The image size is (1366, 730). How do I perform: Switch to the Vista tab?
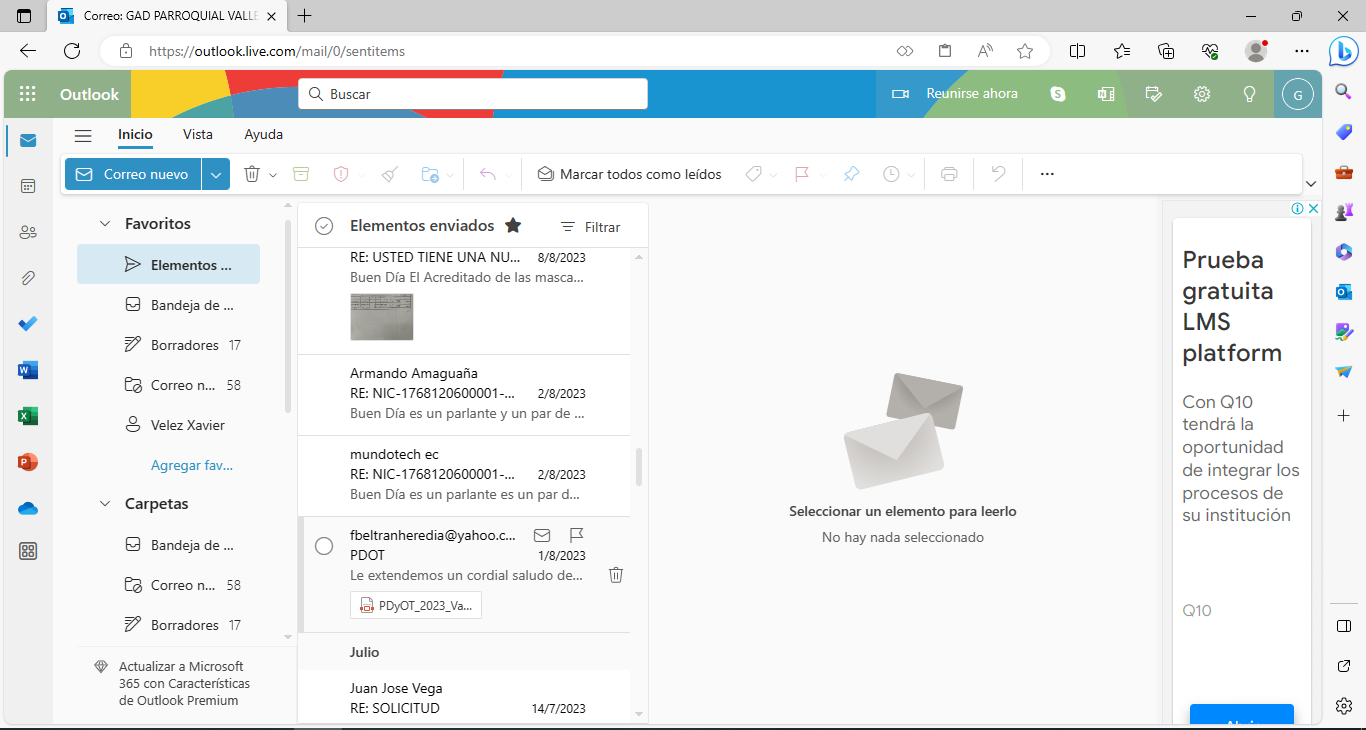coord(198,134)
